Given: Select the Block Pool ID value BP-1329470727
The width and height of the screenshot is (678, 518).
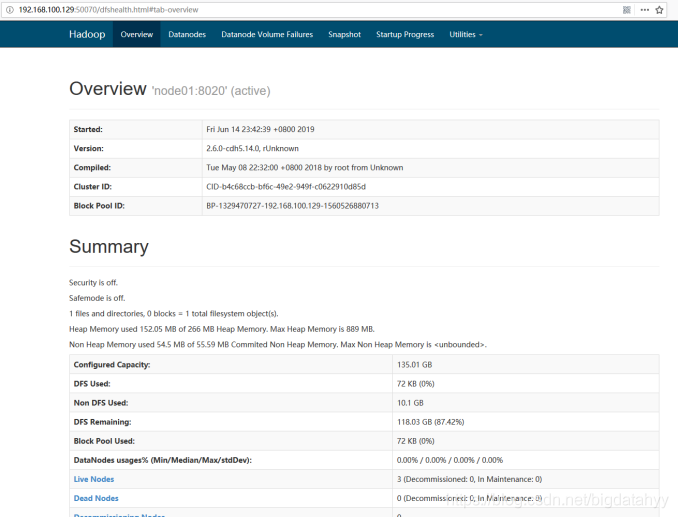Looking at the screenshot, I should (x=292, y=205).
